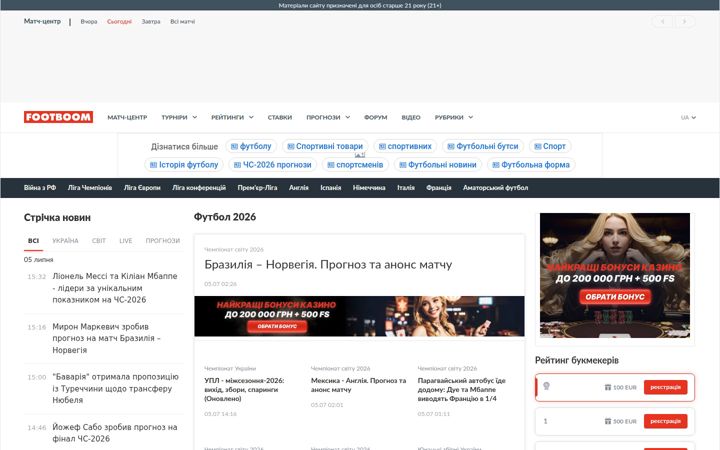This screenshot has width=720, height=450.
Task: Click the спортивних ad chip
Action: (405, 146)
